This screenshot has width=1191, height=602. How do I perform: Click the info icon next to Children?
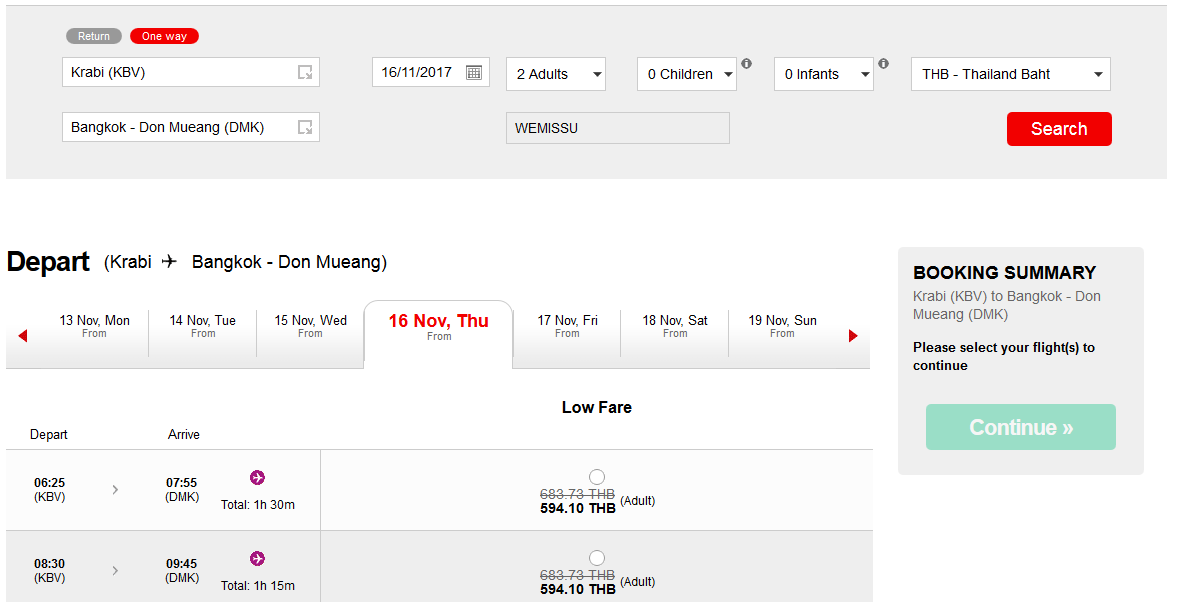pos(747,64)
